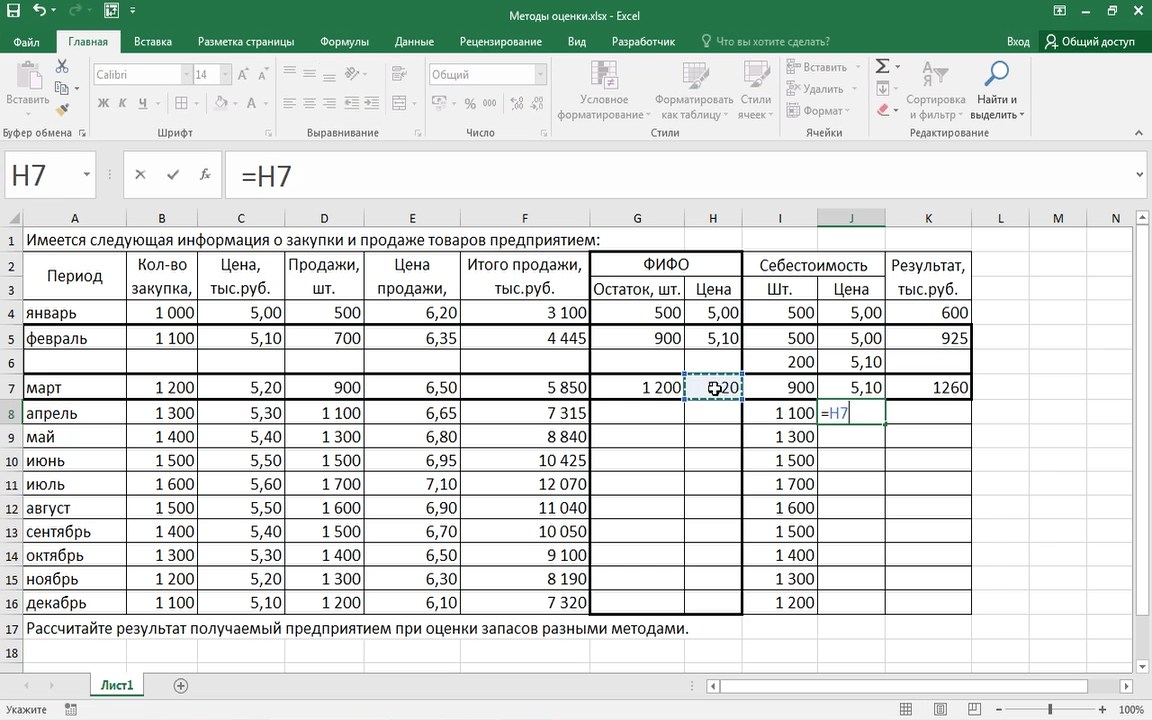Open the Формулы ribbon tab

point(344,42)
